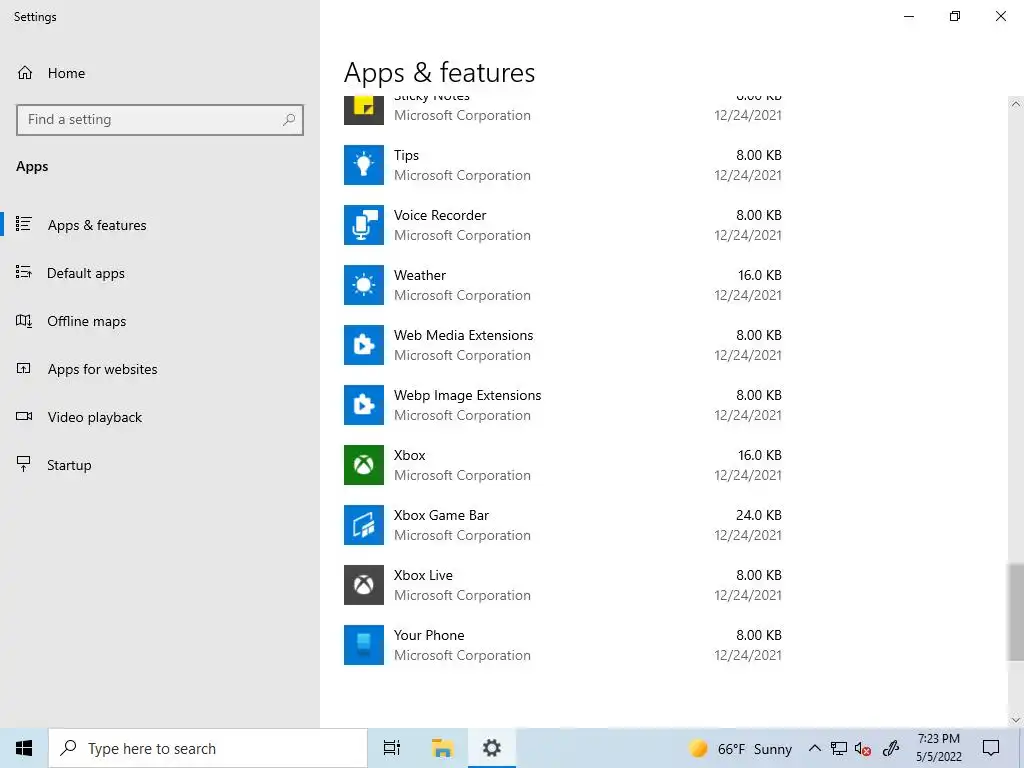
Task: Select the Apps & features sidebar label
Action: point(97,225)
